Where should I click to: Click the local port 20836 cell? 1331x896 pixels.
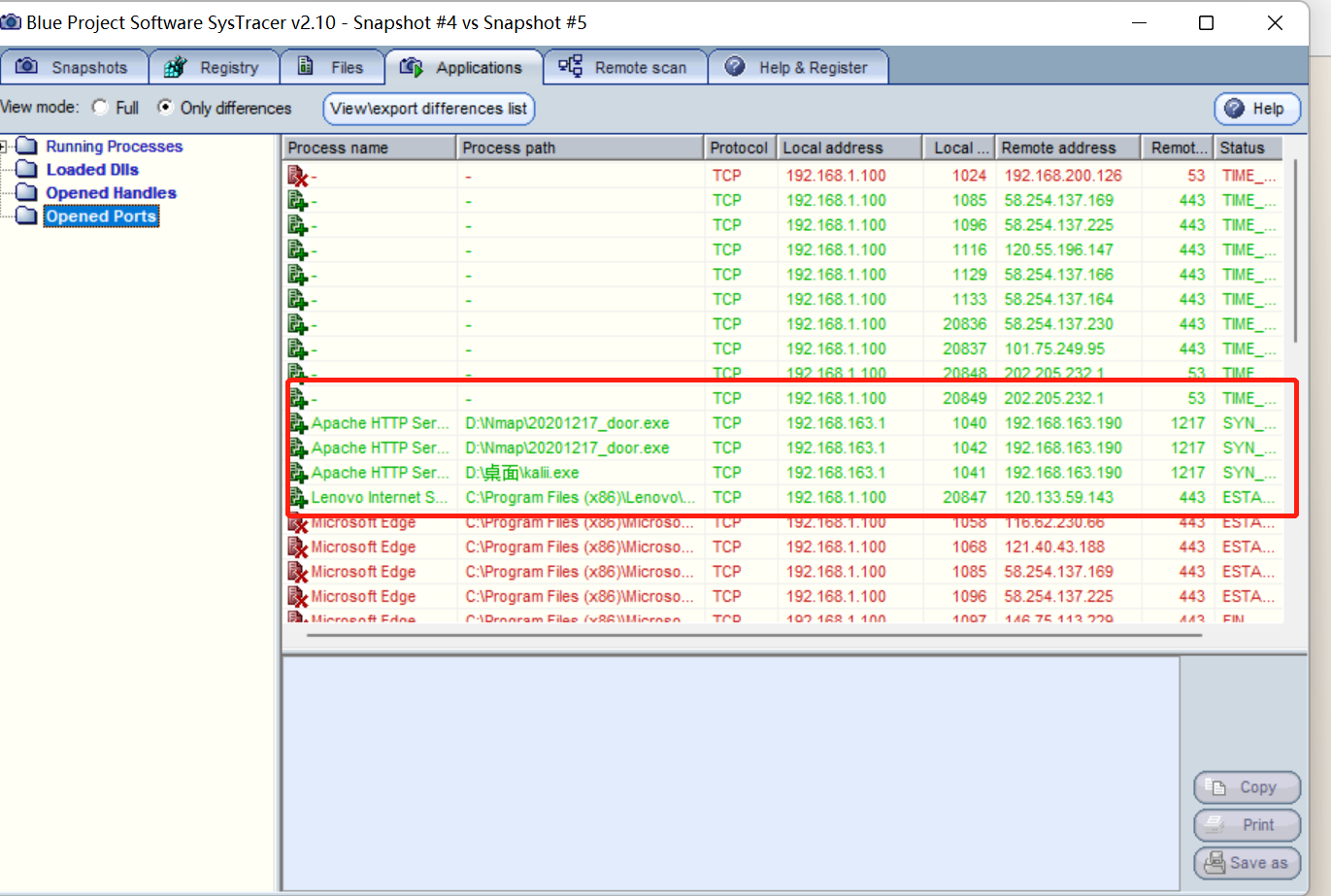[x=965, y=324]
